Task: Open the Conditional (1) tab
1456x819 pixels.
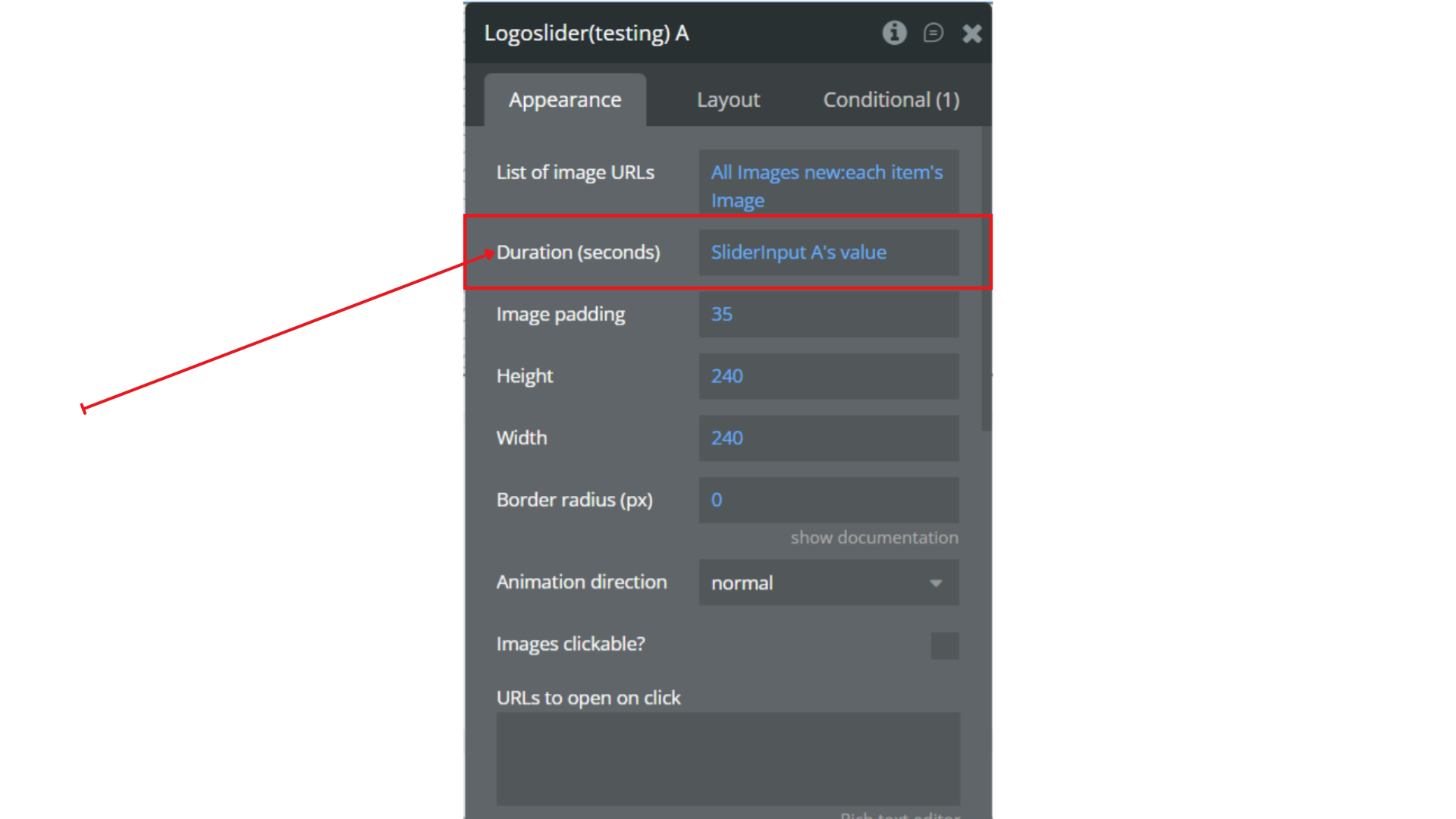Action: click(891, 99)
